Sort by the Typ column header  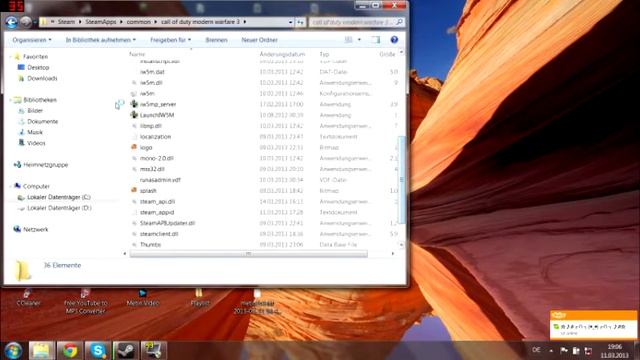324,54
